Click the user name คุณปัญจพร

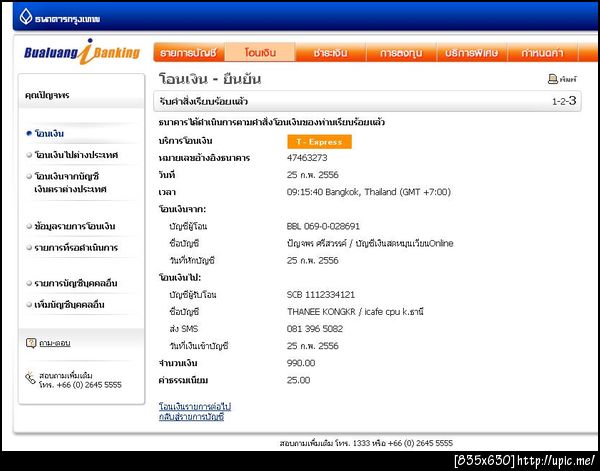click(x=47, y=95)
